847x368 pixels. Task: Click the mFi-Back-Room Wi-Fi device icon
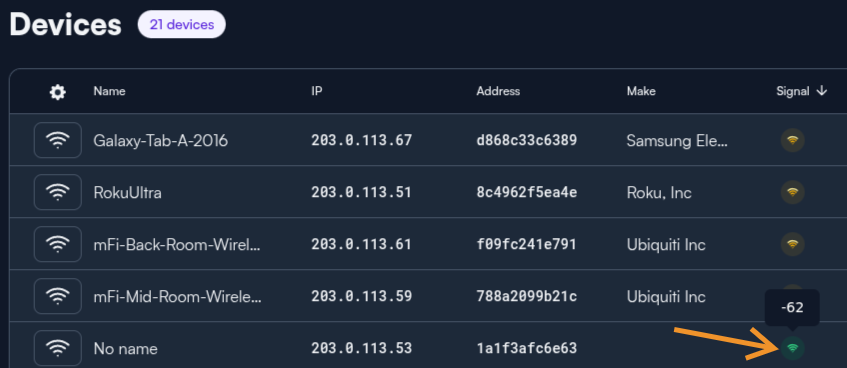pos(58,244)
